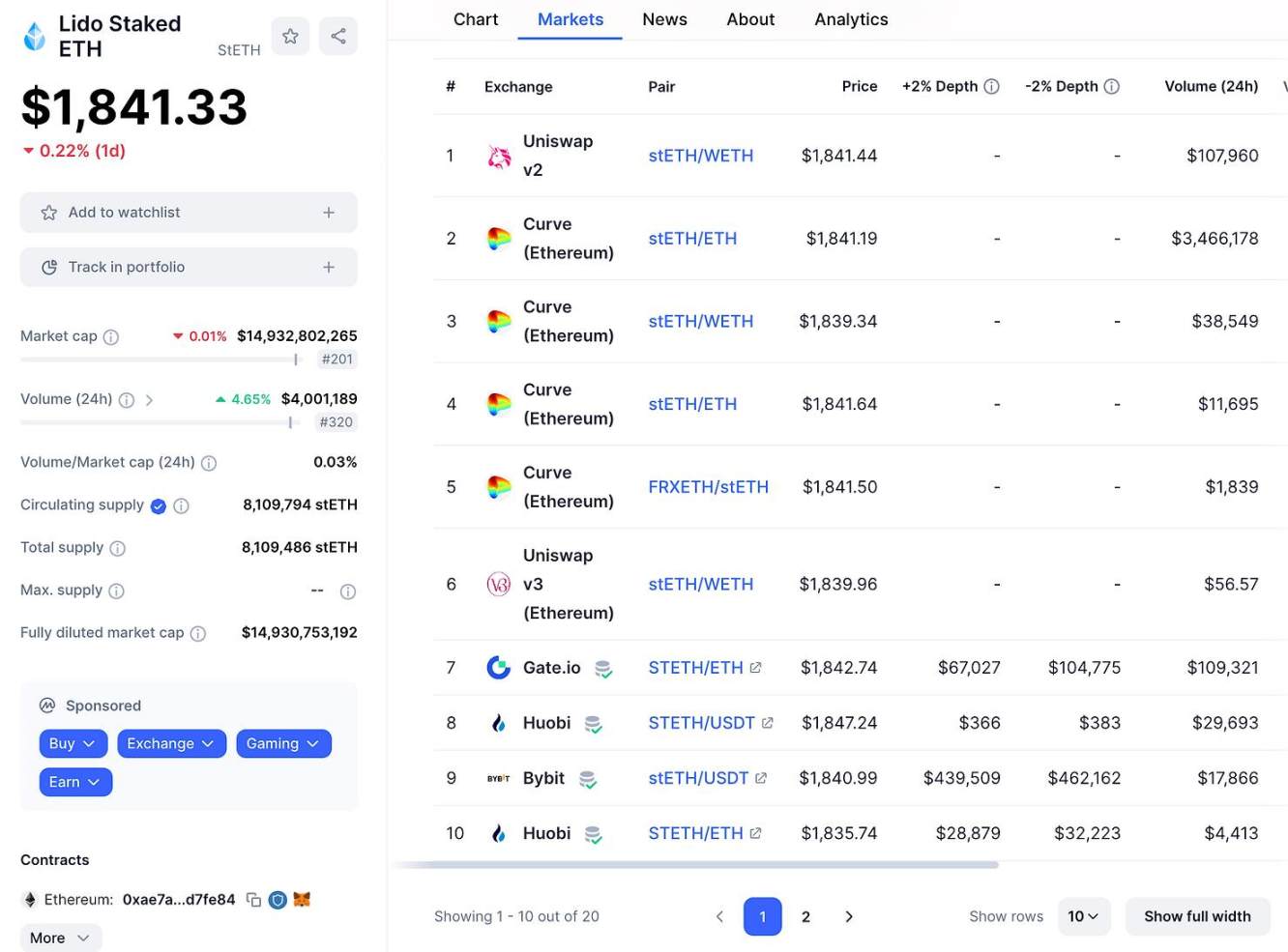The height and width of the screenshot is (952, 1288).
Task: Click info icon beside Max supply value
Action: click(x=348, y=591)
